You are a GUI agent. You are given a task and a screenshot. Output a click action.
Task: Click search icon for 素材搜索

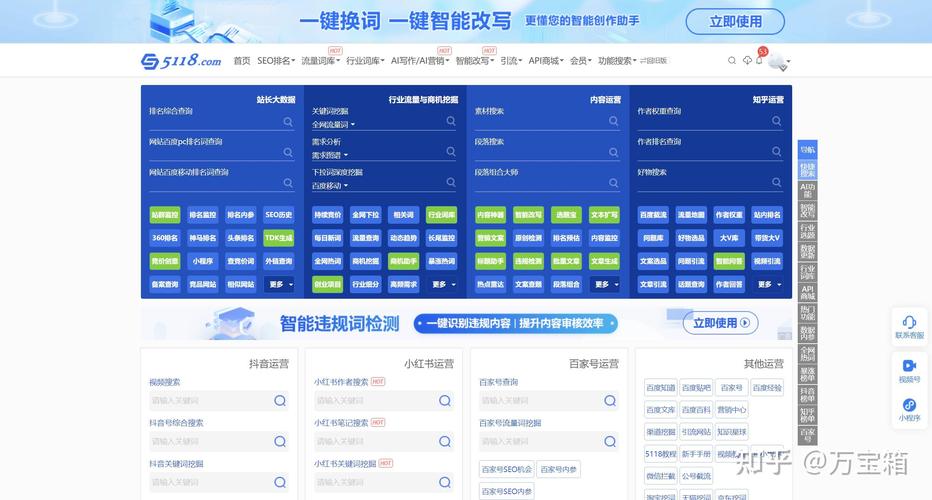coord(613,121)
